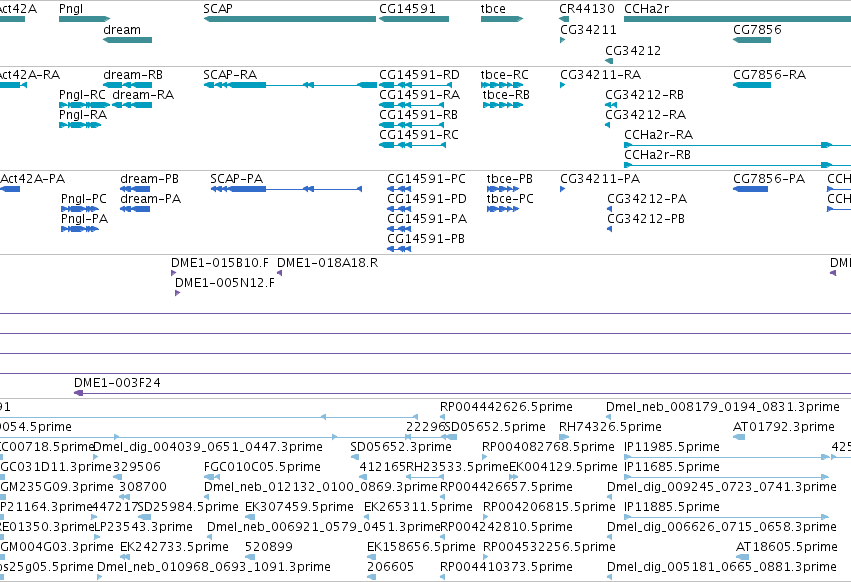Click BAC end label DME1-015B10.F
The image size is (851, 582).
pos(220,263)
